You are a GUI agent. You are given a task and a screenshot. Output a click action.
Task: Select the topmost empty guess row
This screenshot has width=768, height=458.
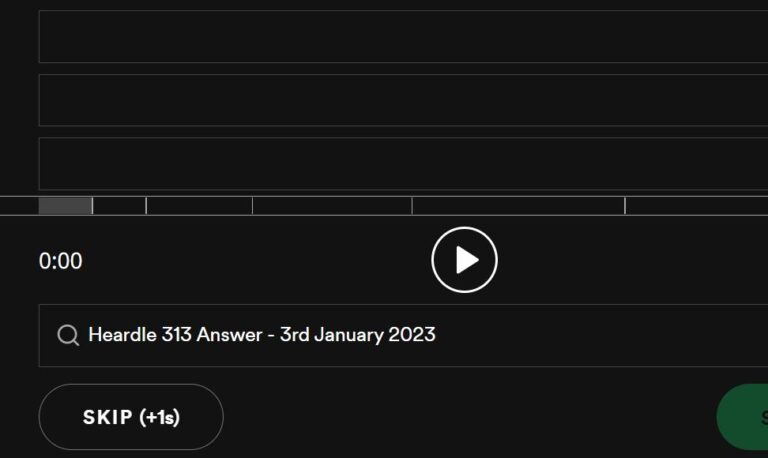click(403, 37)
